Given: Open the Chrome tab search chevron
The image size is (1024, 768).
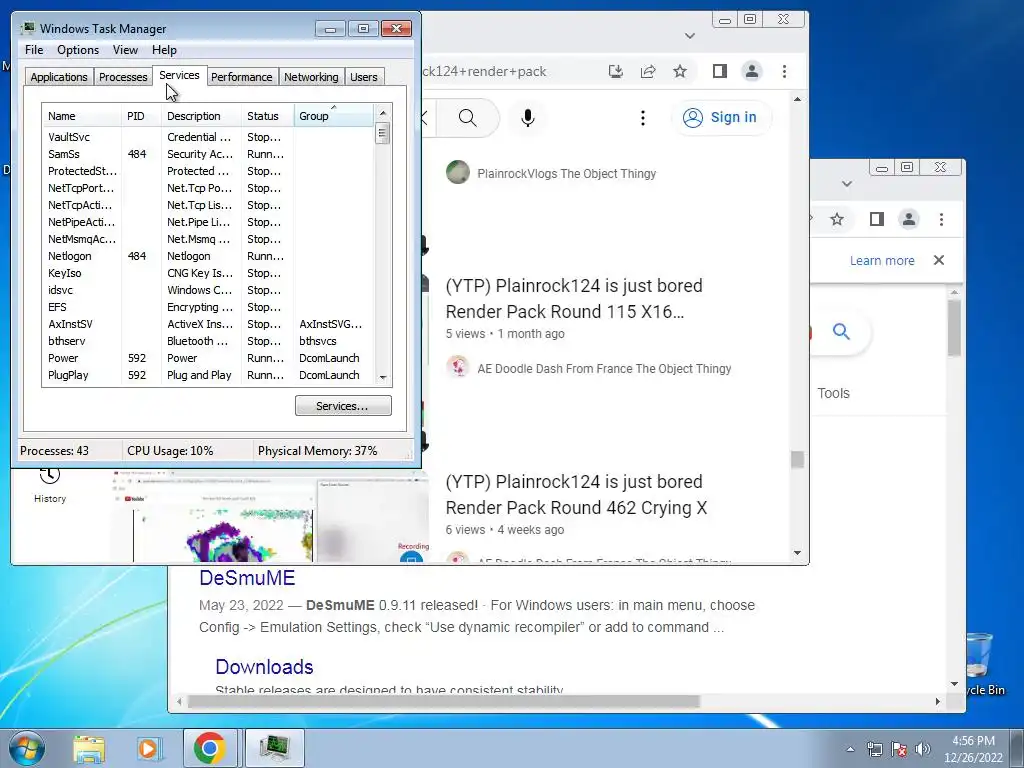Looking at the screenshot, I should tap(690, 36).
